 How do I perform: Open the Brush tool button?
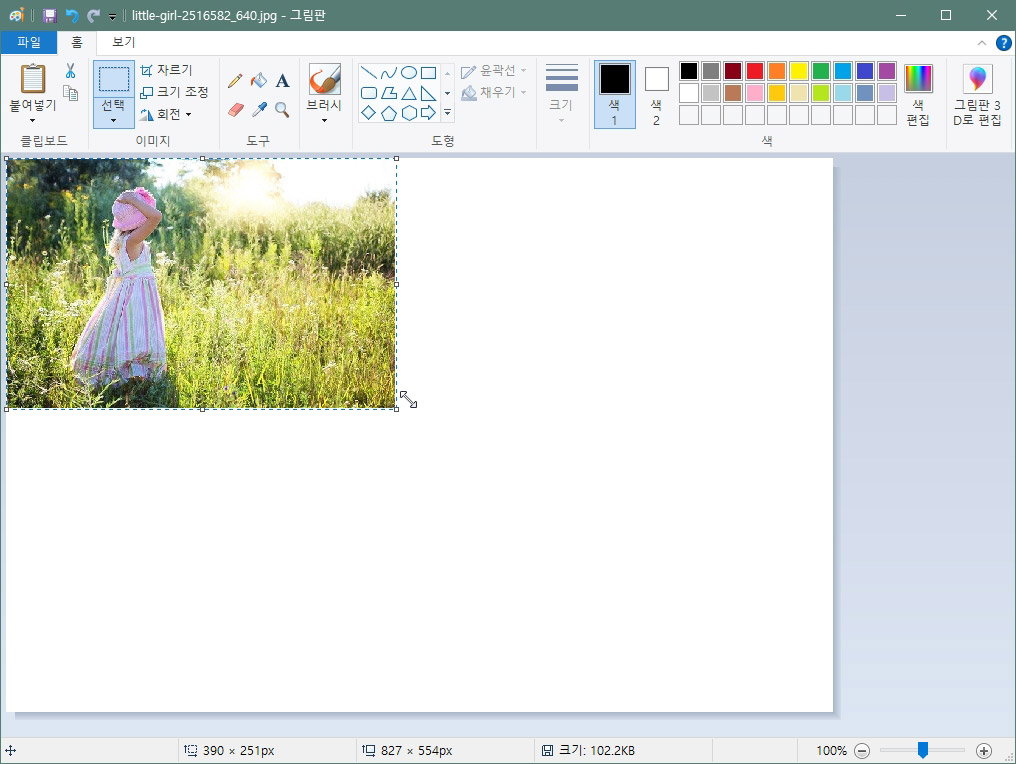click(325, 79)
